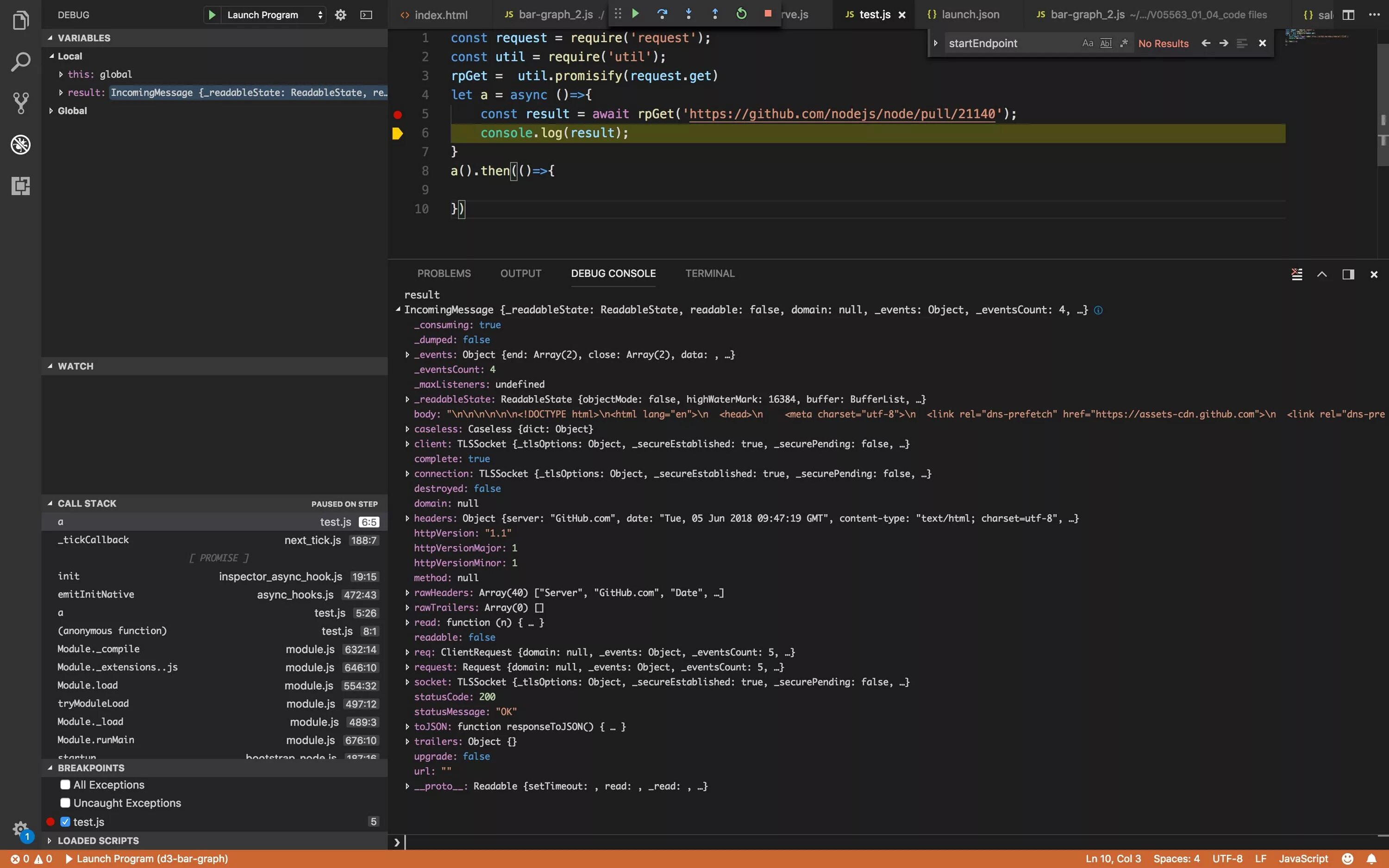Viewport: 1389px width, 868px height.
Task: Open the Manage gear at sidebar bottom
Action: pyautogui.click(x=21, y=830)
